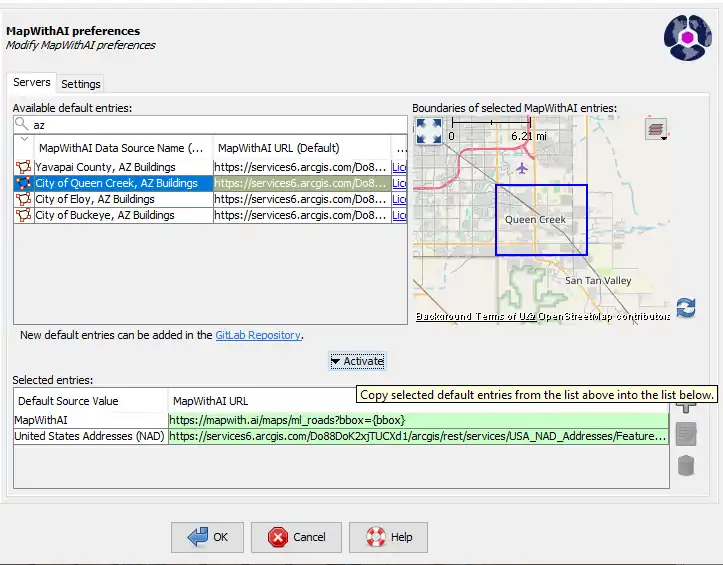Click the OK button
This screenshot has width=723, height=565.
pyautogui.click(x=207, y=537)
